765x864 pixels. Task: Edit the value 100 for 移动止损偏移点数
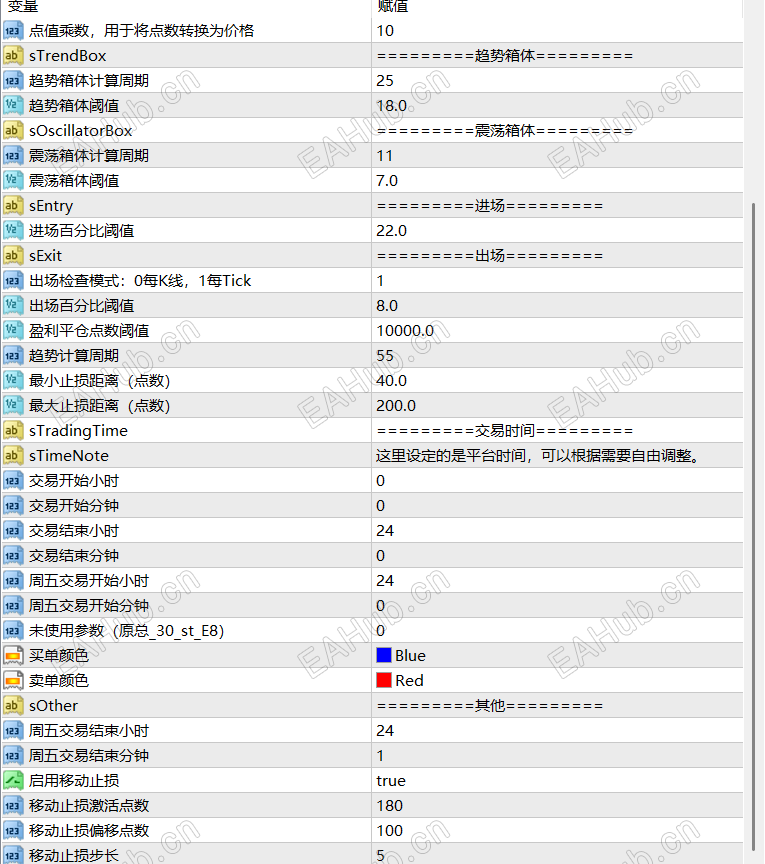tap(389, 830)
